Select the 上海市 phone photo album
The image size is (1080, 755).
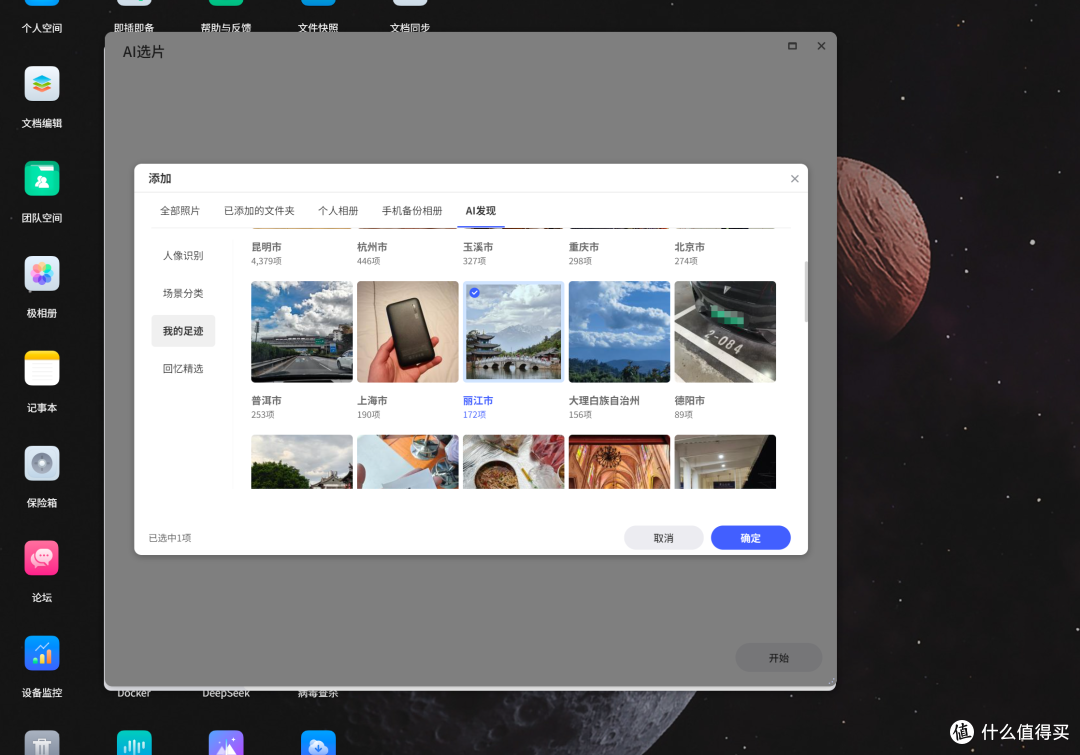408,332
